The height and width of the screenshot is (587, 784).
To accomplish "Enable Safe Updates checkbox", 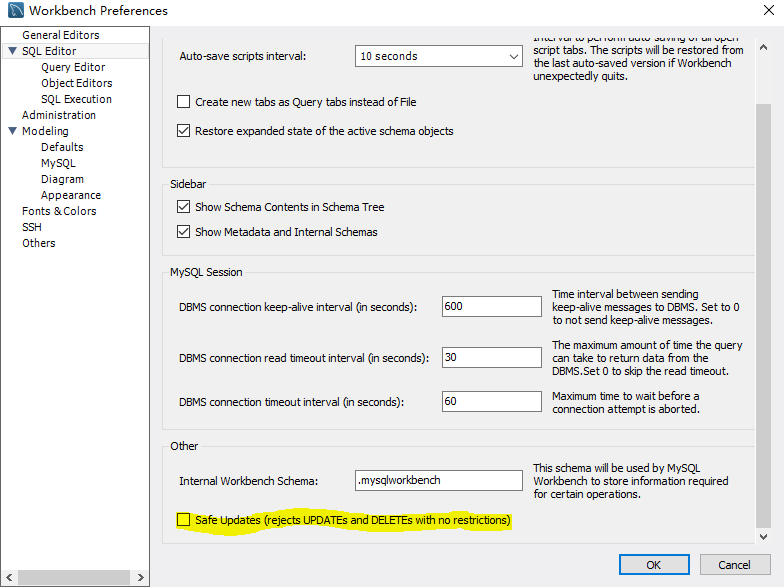I will pyautogui.click(x=184, y=520).
